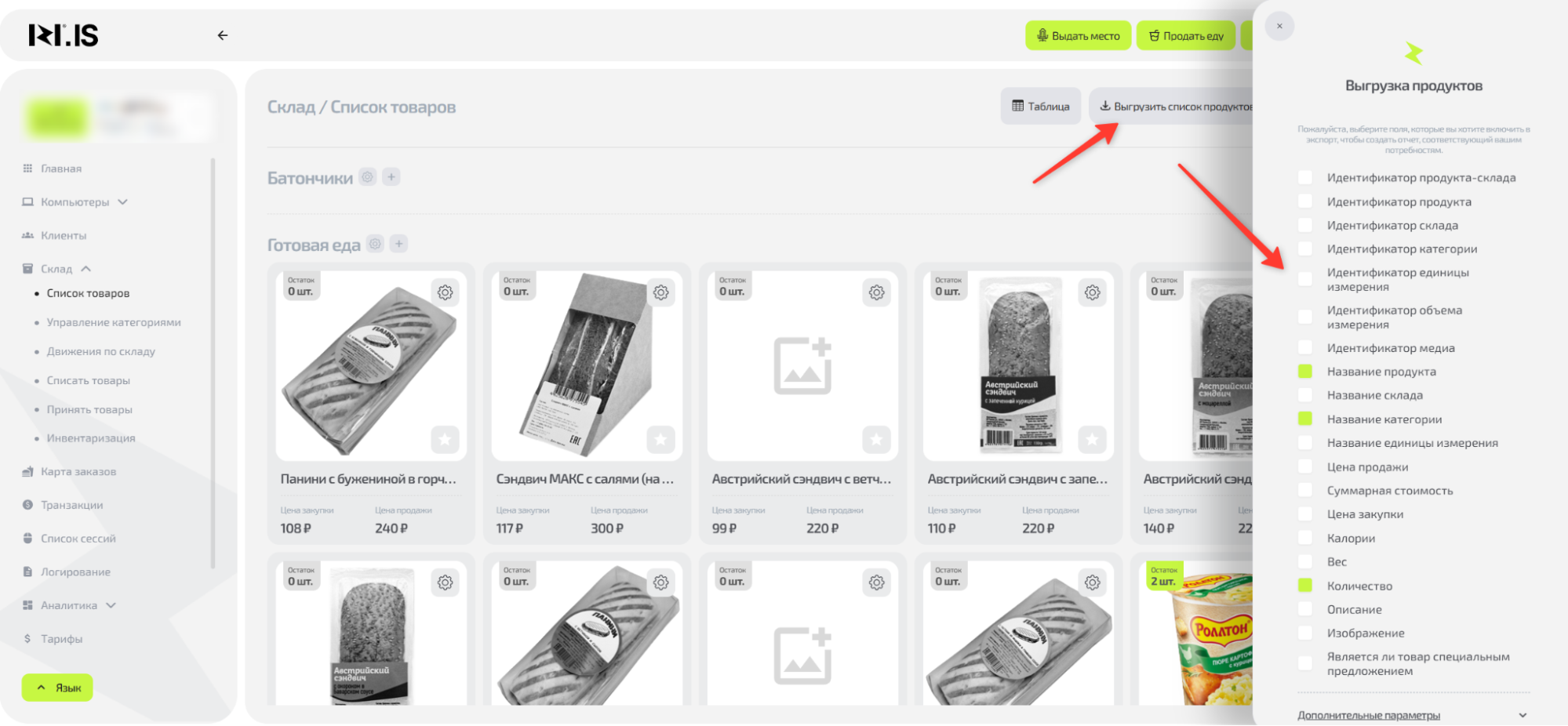The image size is (1568, 726).
Task: Enable the Цена продажи checkbox
Action: [1305, 467]
